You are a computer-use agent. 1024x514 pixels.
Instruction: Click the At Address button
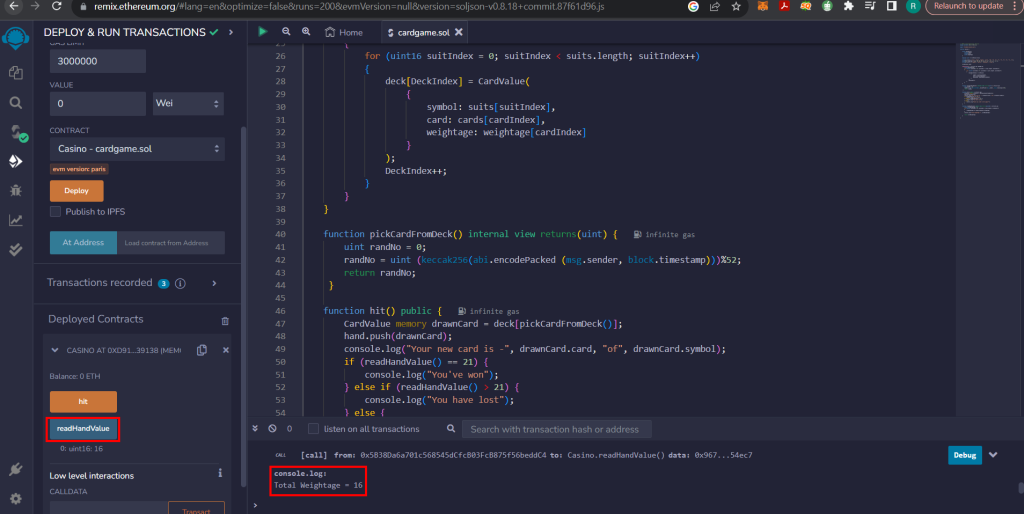click(83, 242)
